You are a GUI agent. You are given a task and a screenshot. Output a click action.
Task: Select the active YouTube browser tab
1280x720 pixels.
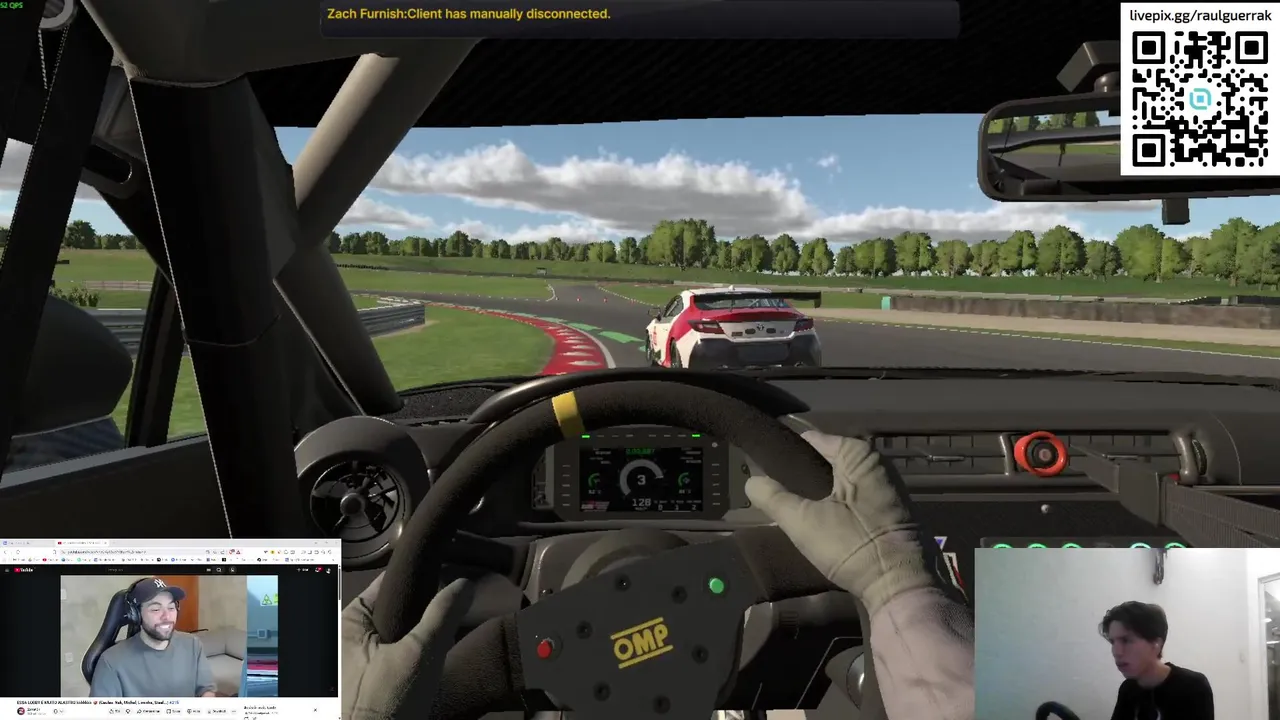82,543
